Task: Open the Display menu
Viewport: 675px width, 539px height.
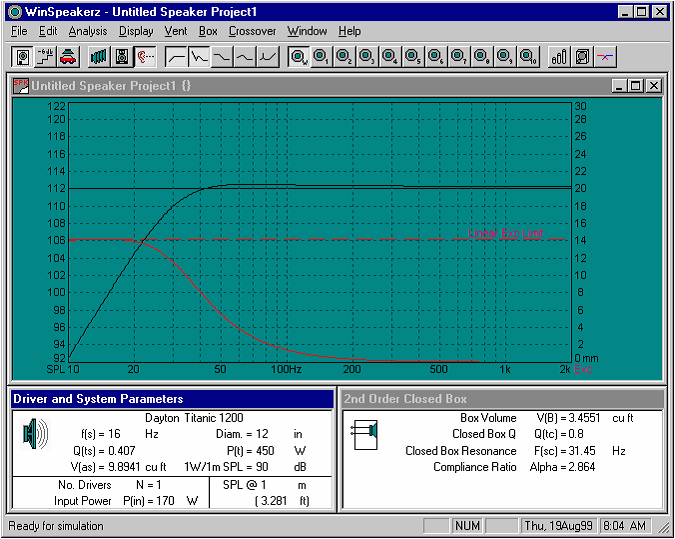Action: [x=136, y=31]
